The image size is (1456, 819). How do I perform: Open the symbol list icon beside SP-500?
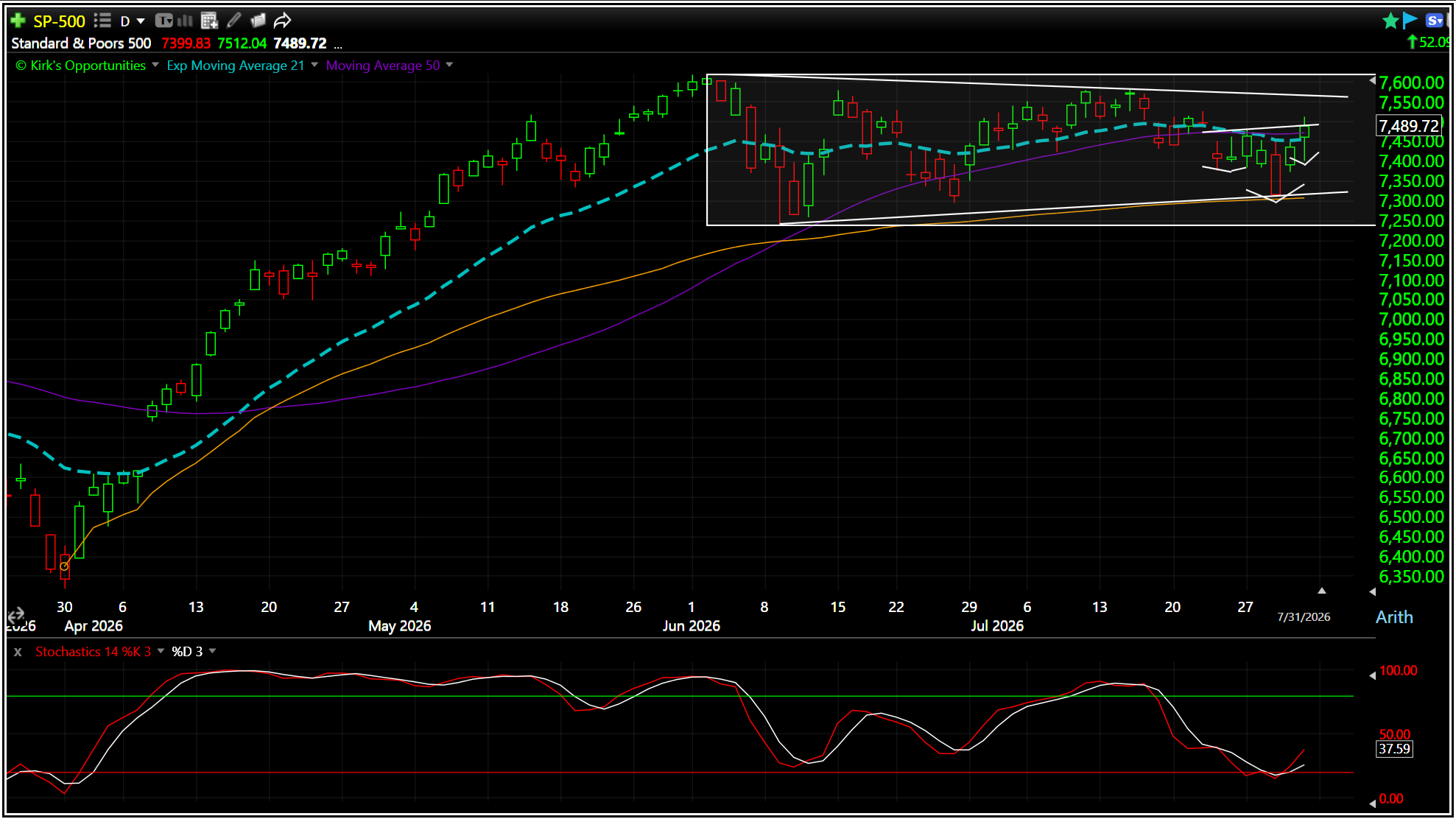click(x=102, y=21)
